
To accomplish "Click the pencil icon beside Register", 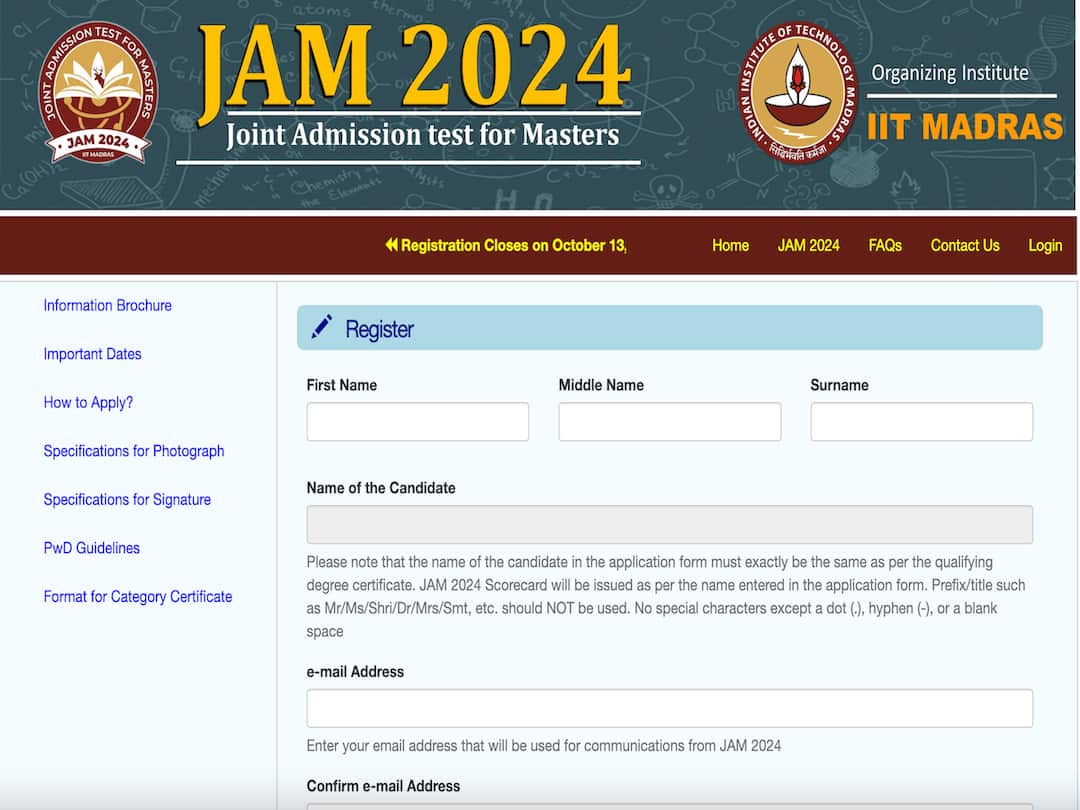I will [322, 328].
